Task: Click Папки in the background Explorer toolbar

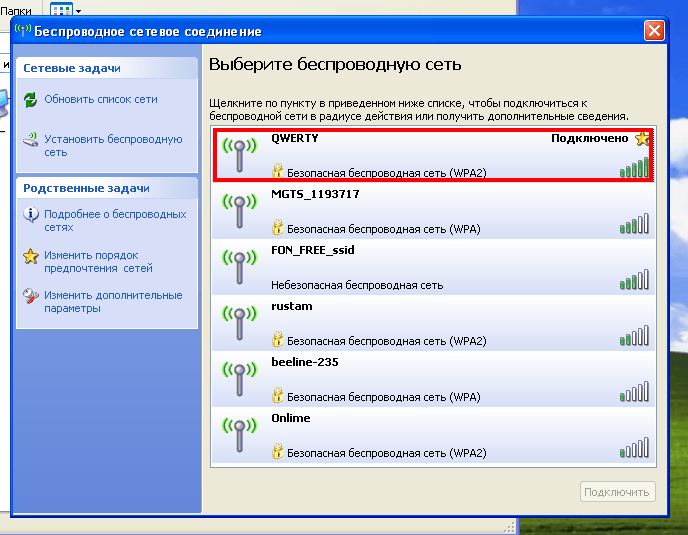Action: coord(16,11)
